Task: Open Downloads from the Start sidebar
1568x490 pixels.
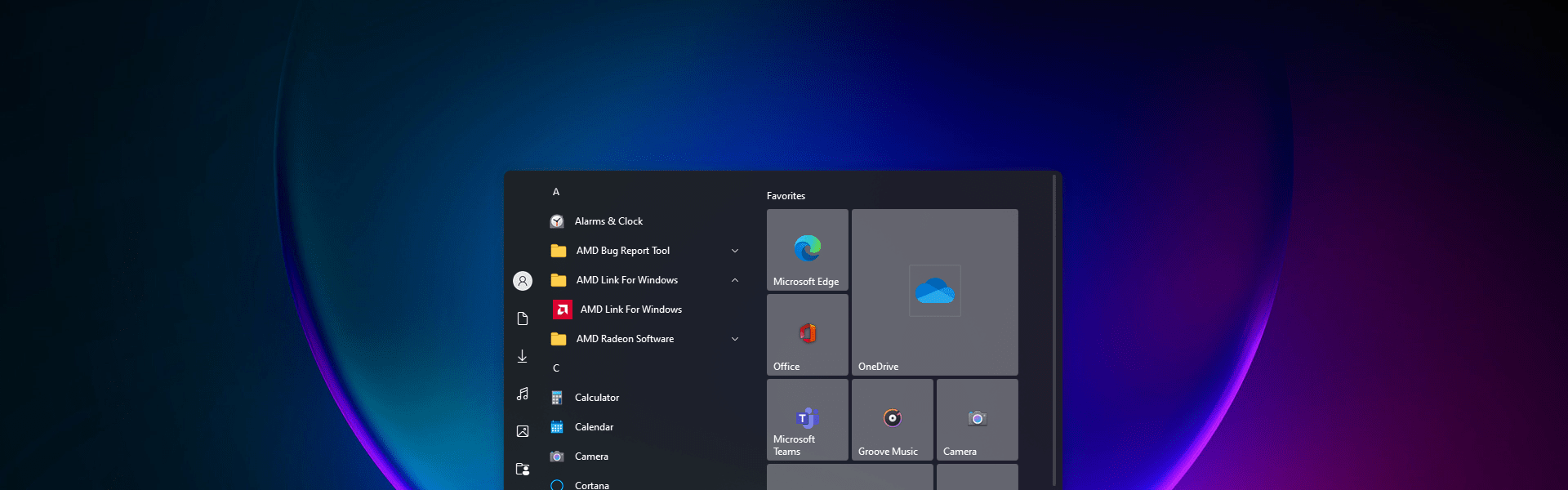Action: (523, 356)
